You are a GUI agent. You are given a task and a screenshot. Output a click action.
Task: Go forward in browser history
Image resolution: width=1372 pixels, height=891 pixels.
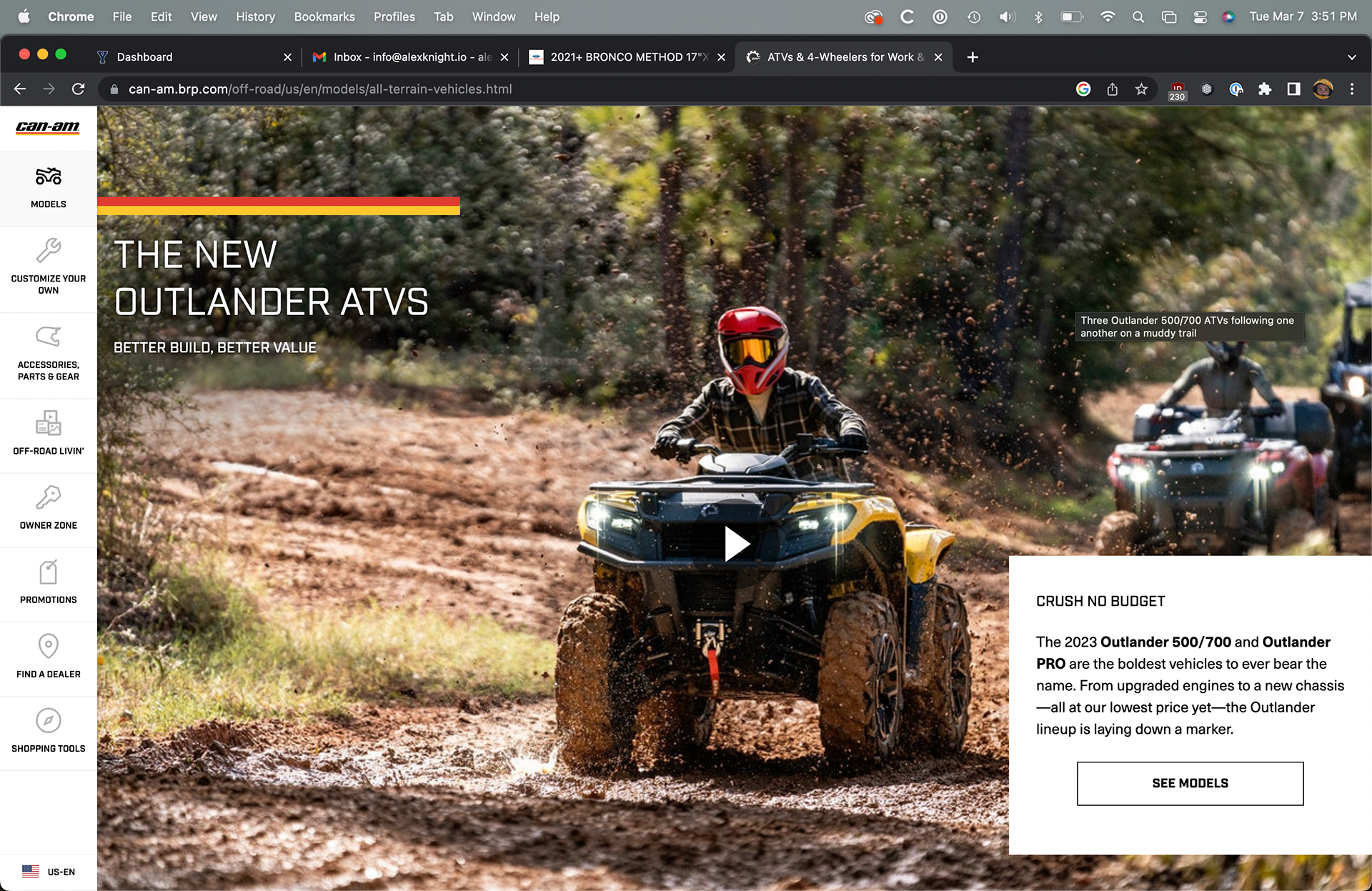click(49, 89)
